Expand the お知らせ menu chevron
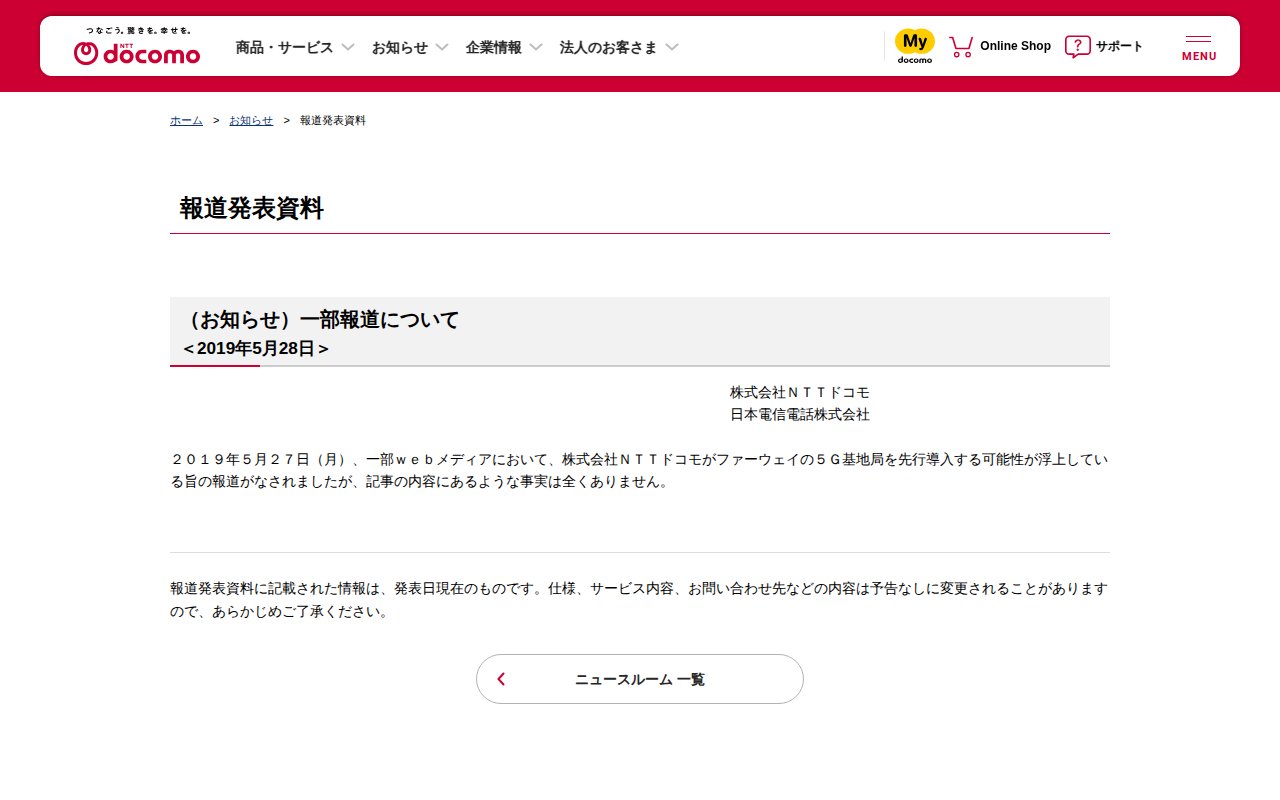This screenshot has width=1280, height=800. tap(442, 47)
